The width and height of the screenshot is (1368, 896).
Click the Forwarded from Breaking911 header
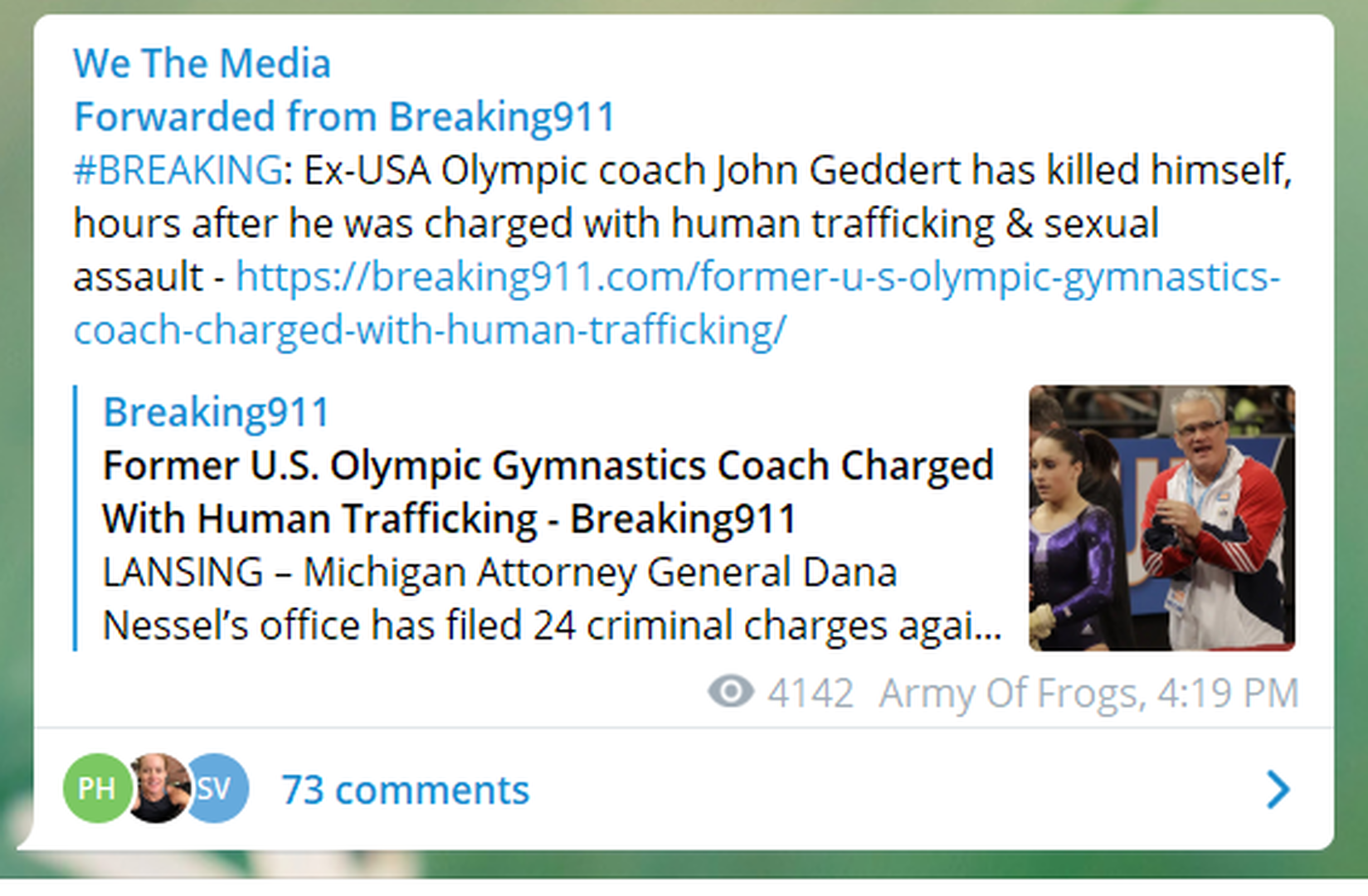click(x=344, y=117)
